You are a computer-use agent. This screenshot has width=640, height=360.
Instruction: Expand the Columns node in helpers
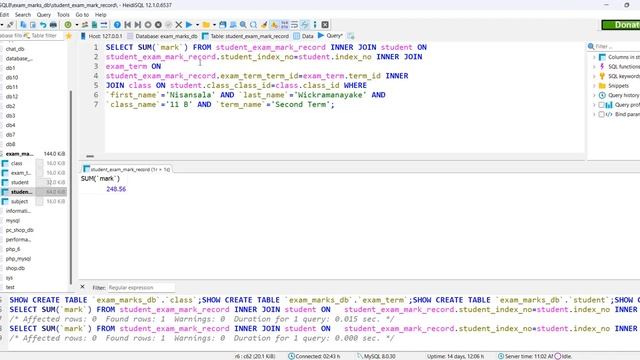594,57
